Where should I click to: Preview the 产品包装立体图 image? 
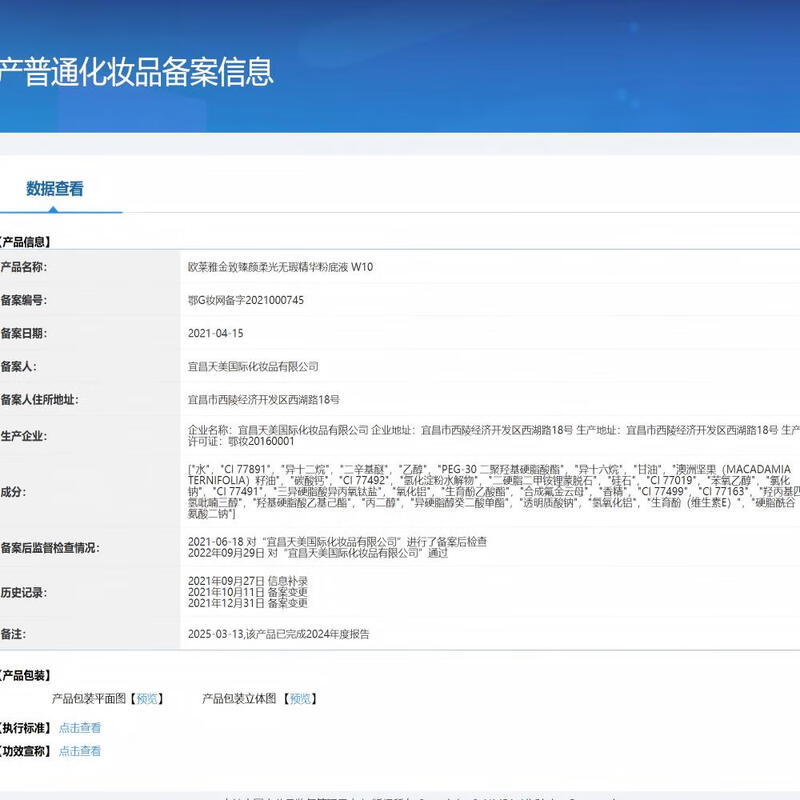pos(298,699)
